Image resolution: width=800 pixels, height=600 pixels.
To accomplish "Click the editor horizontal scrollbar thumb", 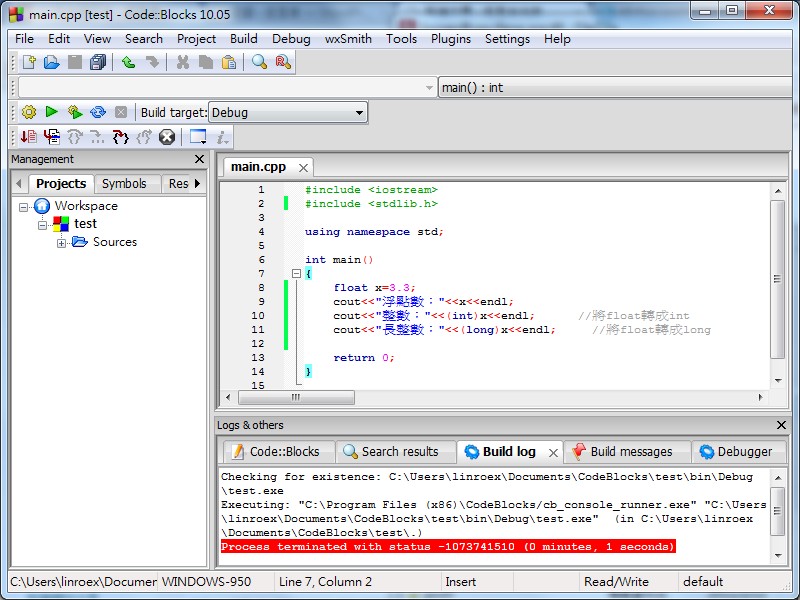I will coord(296,397).
